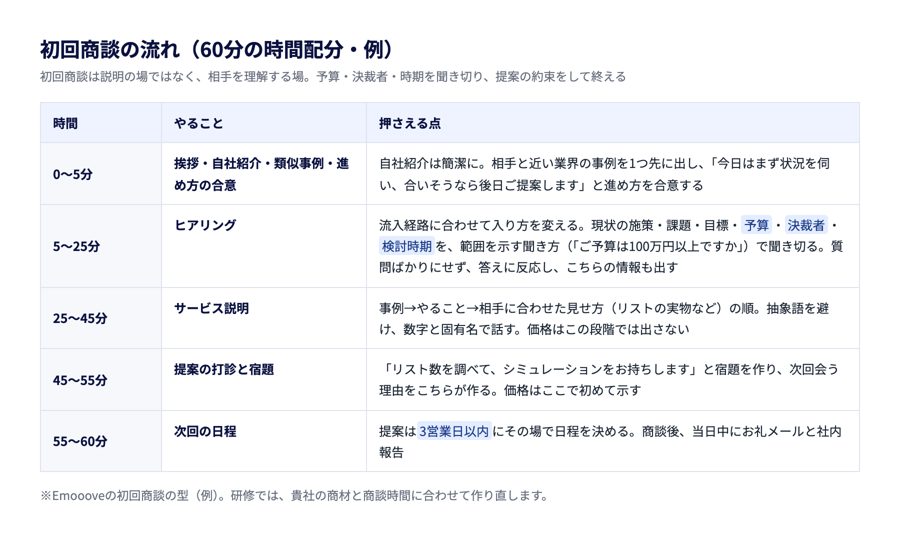Select the 時間 column header
900x537 pixels.
click(x=100, y=123)
